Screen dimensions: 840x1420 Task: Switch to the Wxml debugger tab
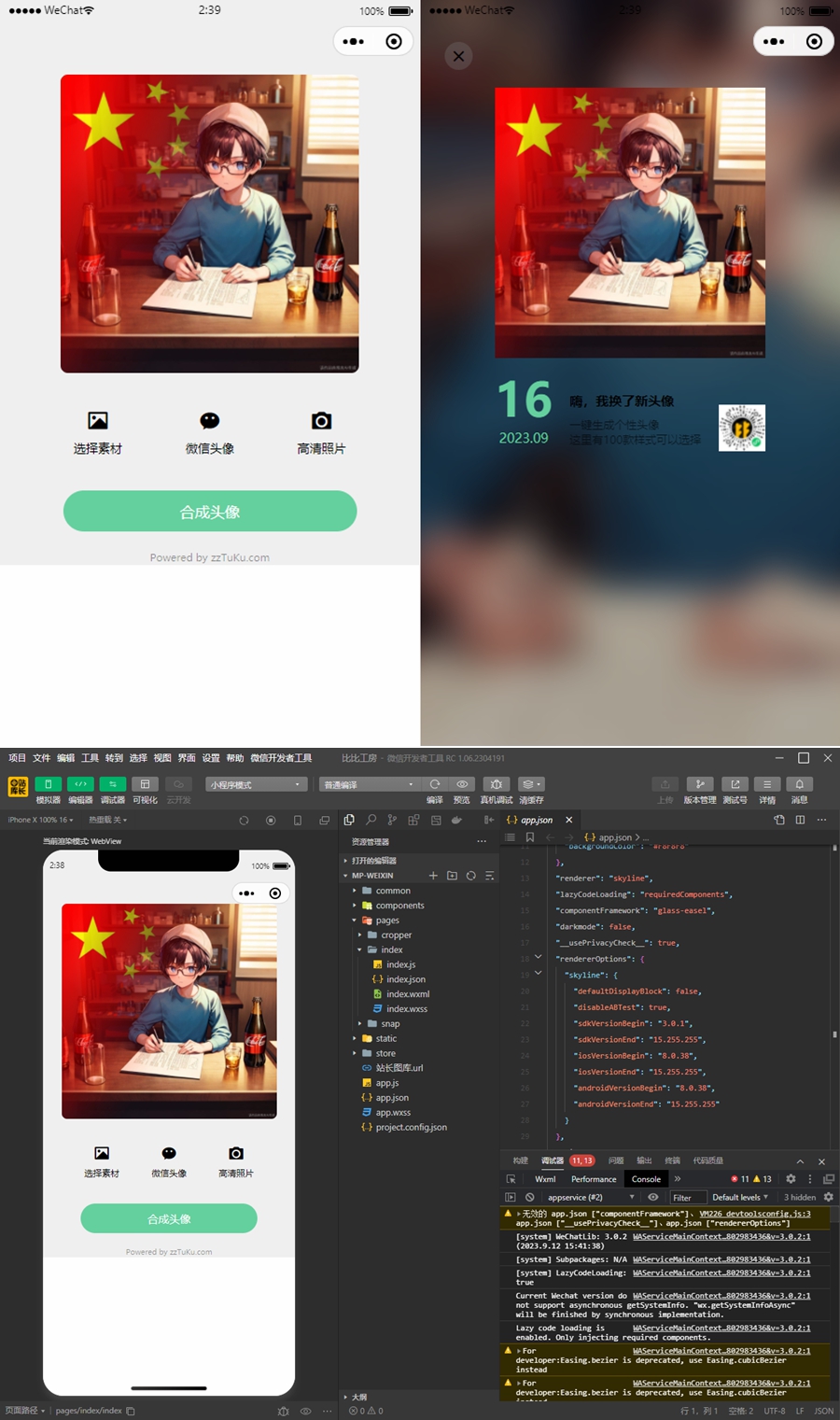(x=545, y=1179)
